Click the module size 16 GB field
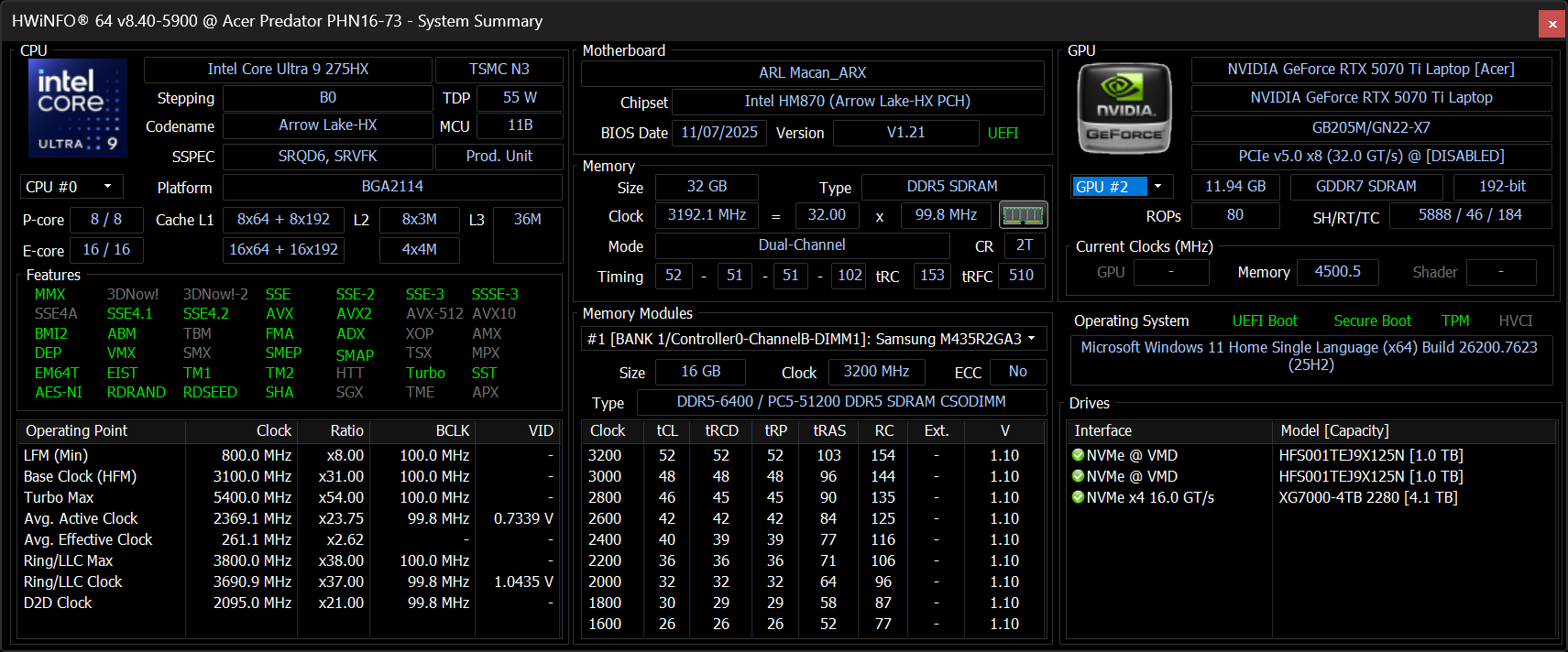The width and height of the screenshot is (1568, 652). (x=700, y=372)
